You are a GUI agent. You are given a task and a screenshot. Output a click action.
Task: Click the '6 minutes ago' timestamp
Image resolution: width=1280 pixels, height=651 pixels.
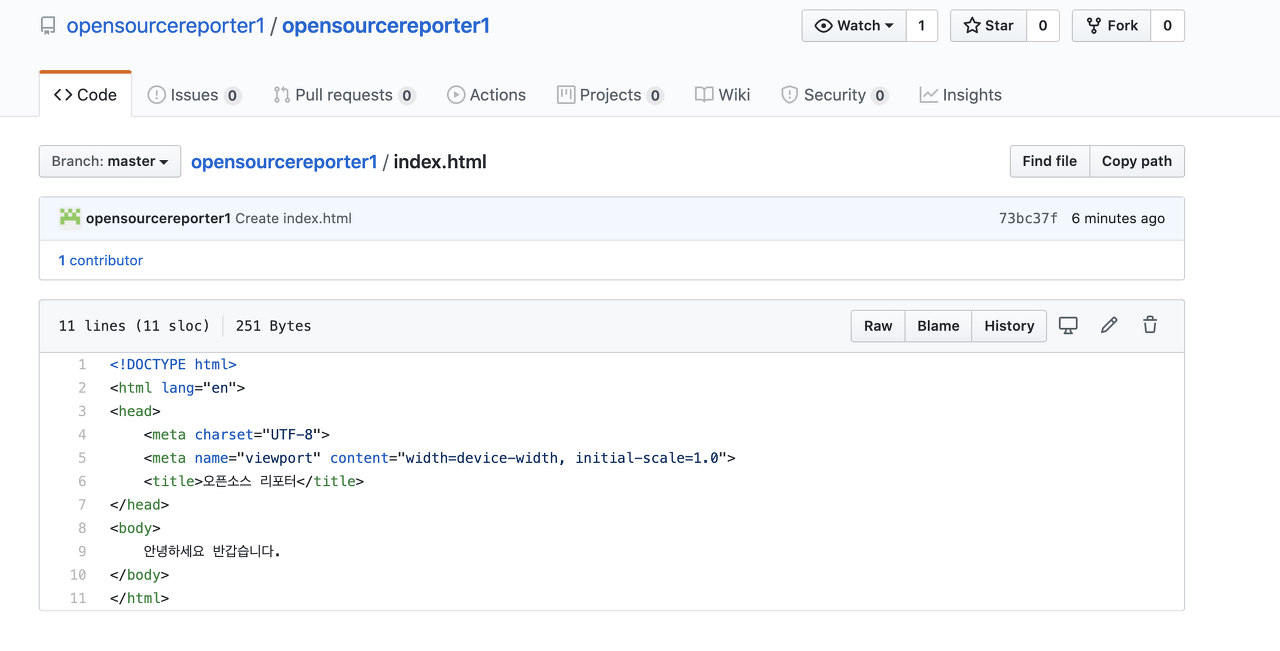point(1118,218)
